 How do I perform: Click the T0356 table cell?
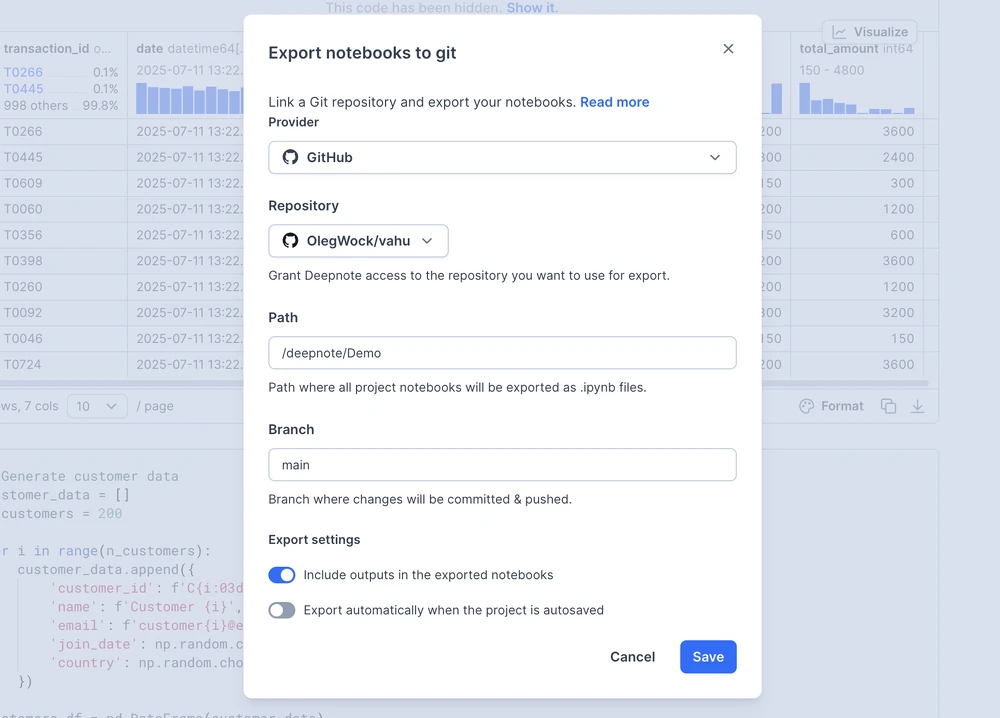coord(63,235)
